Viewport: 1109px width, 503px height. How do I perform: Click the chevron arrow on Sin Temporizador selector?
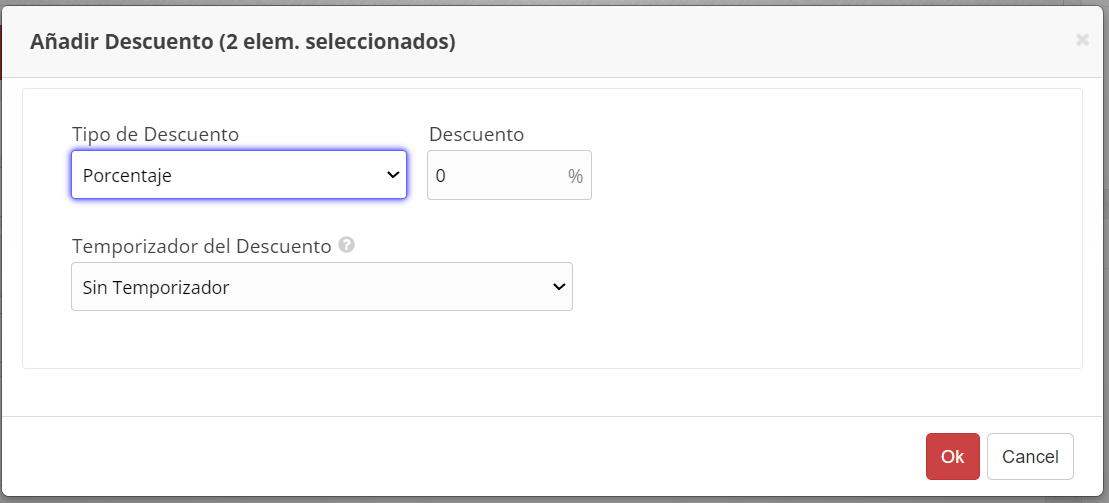pos(559,287)
